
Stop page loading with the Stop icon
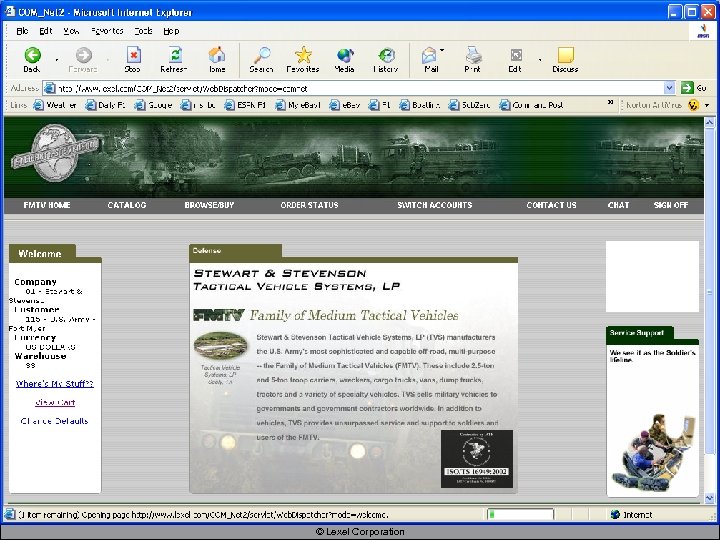[133, 56]
